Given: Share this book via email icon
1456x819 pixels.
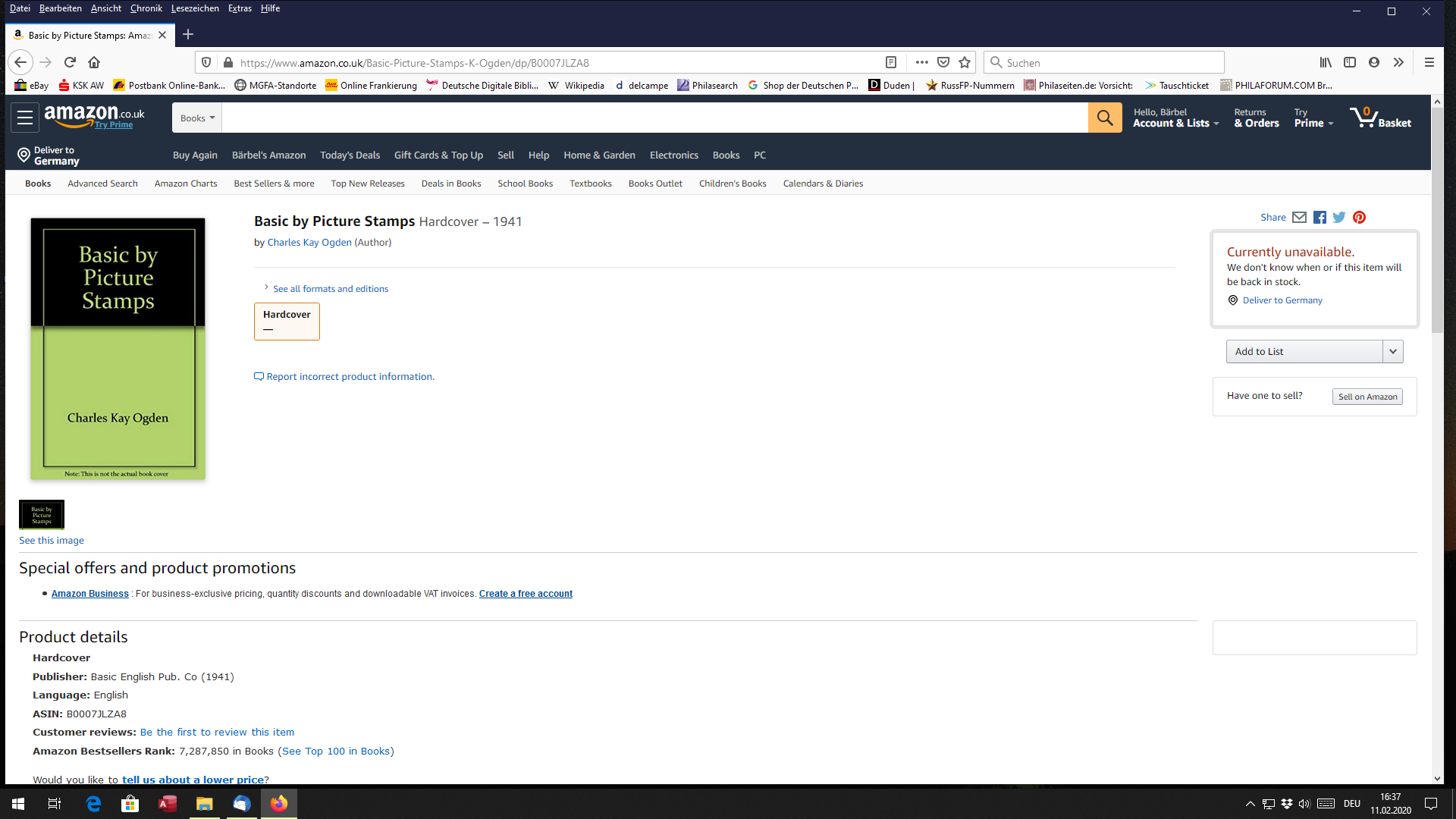Looking at the screenshot, I should point(1299,218).
